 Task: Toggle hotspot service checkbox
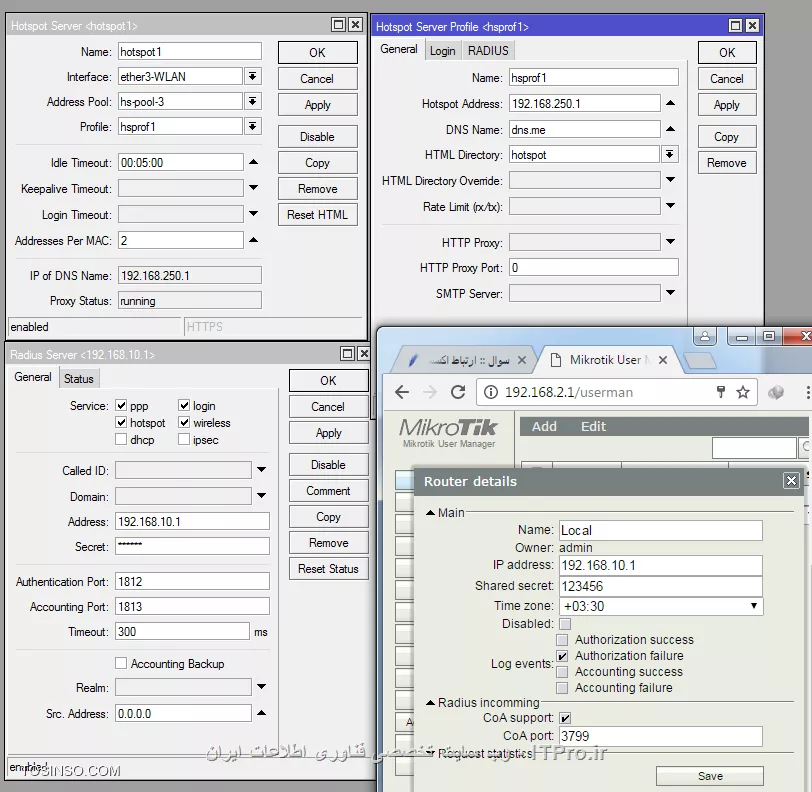tap(121, 422)
